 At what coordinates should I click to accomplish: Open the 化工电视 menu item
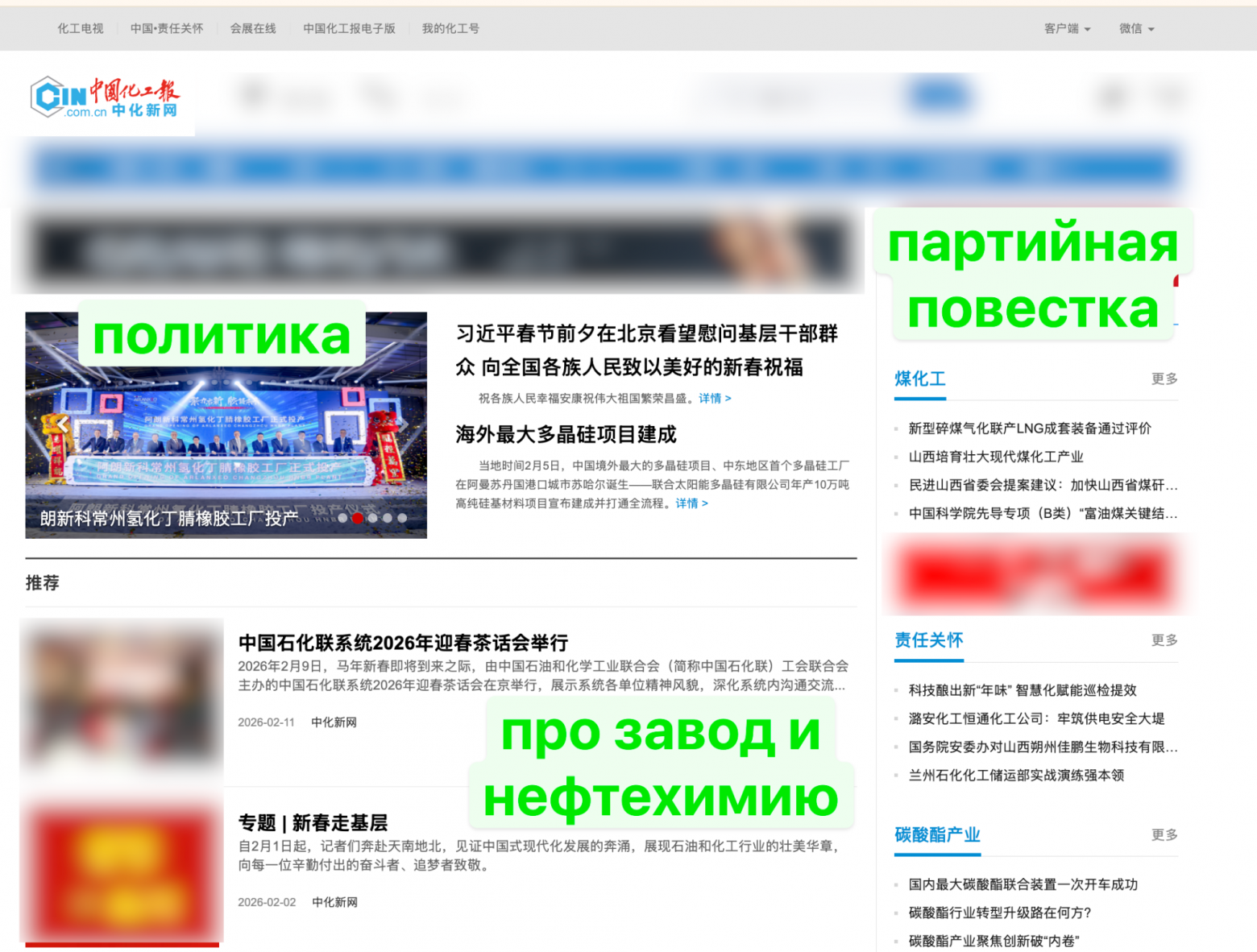point(80,28)
